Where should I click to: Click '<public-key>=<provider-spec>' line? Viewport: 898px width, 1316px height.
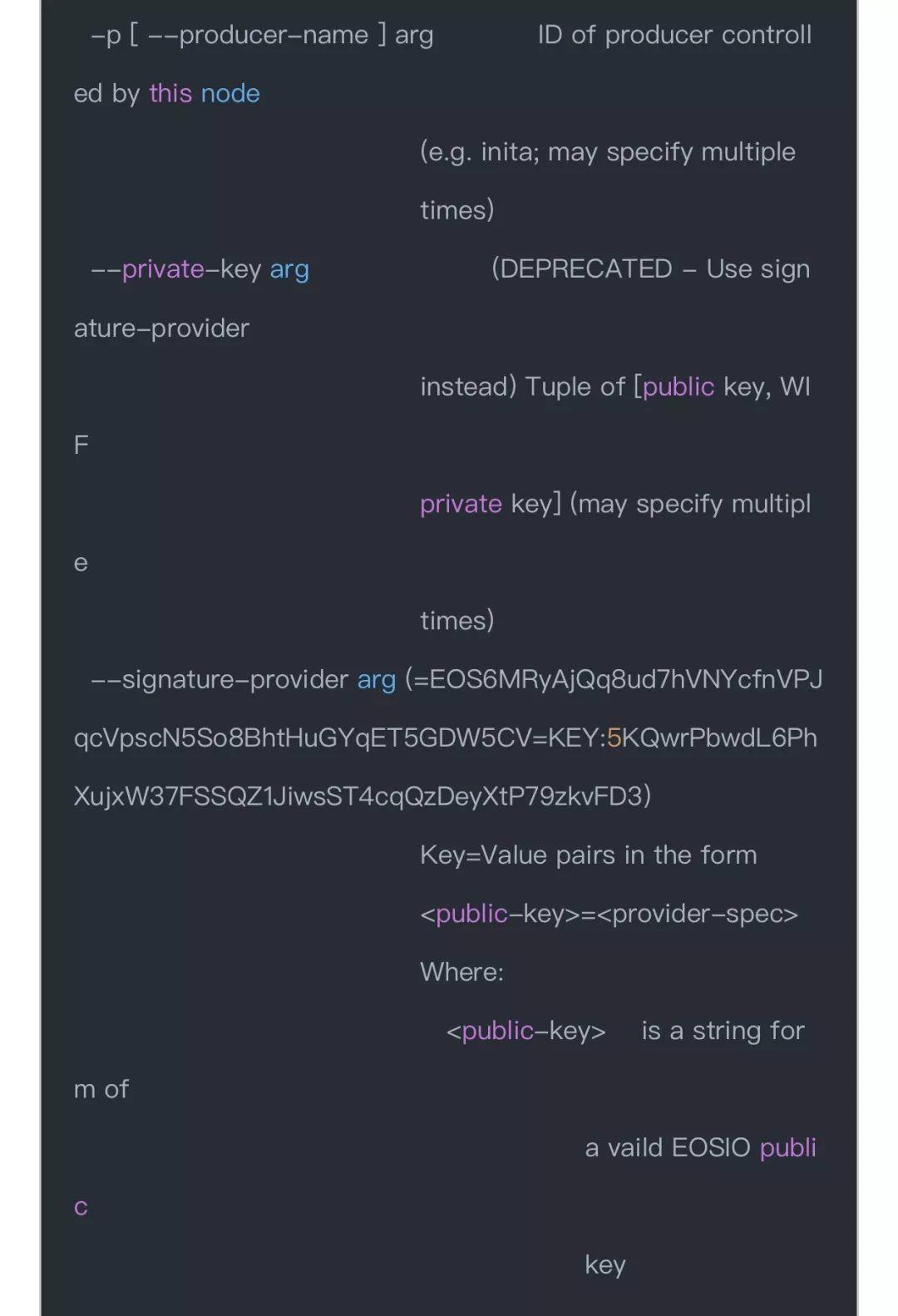609,914
